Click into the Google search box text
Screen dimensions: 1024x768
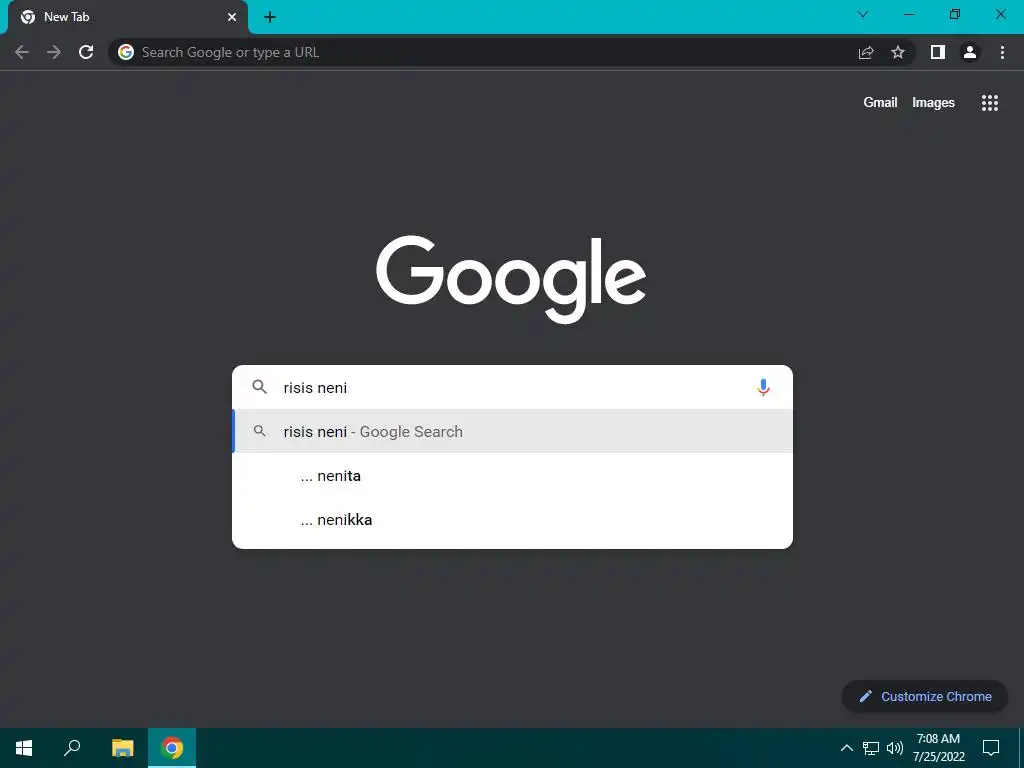[512, 387]
